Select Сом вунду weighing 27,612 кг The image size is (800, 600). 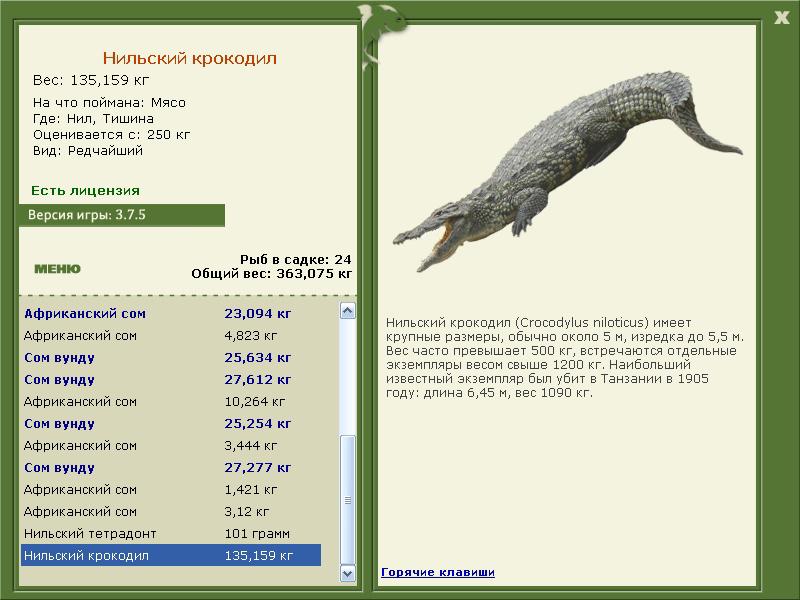[171, 380]
